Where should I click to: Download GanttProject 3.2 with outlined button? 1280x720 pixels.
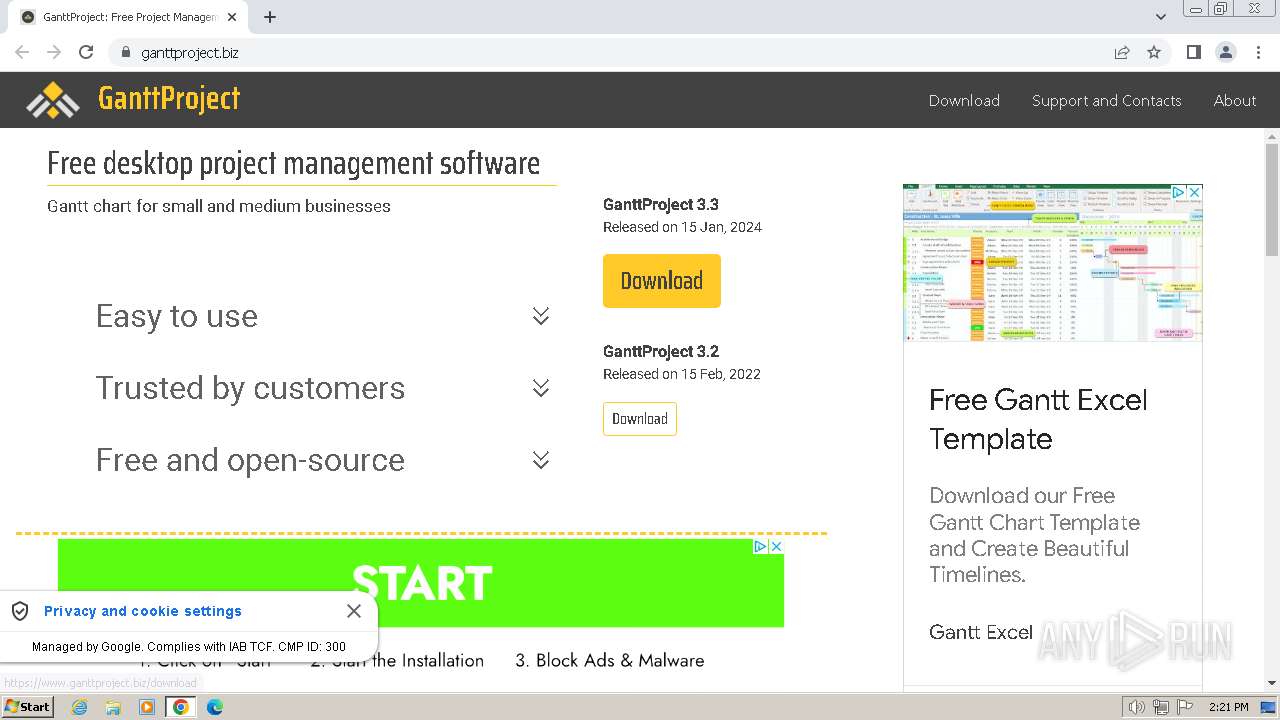[x=640, y=419]
